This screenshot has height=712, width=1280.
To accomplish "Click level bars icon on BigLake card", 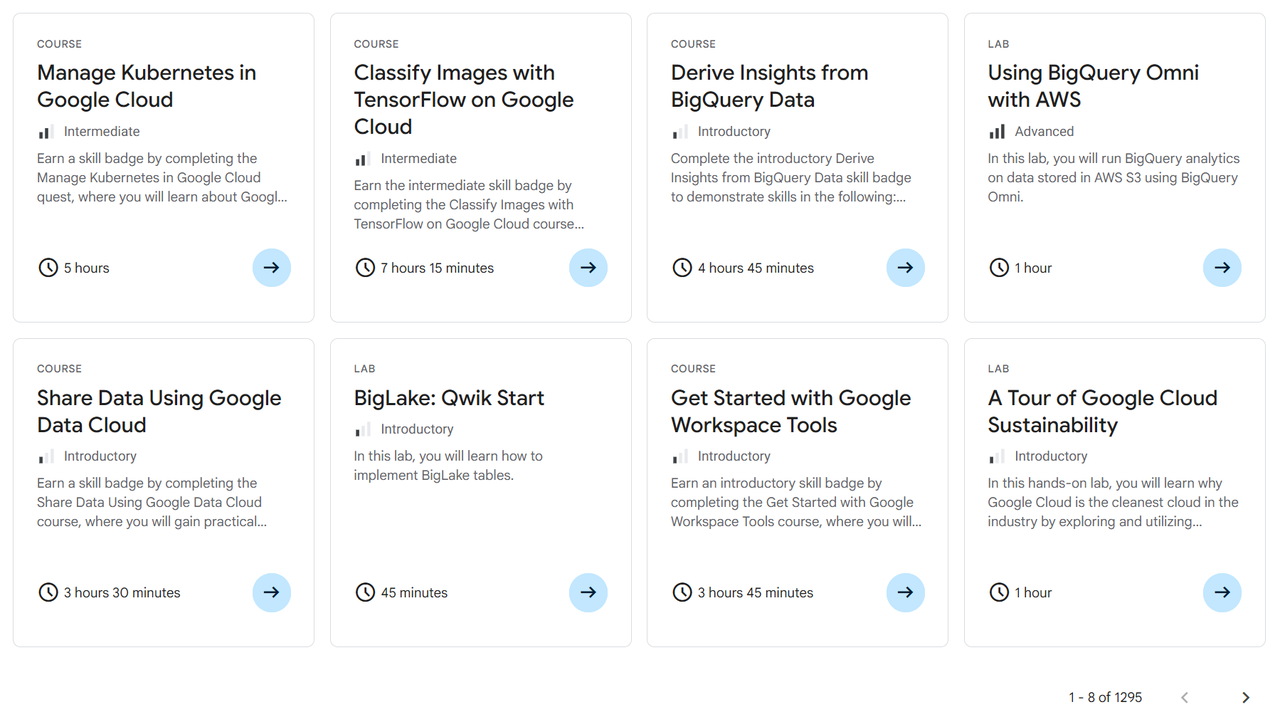I will pos(363,430).
